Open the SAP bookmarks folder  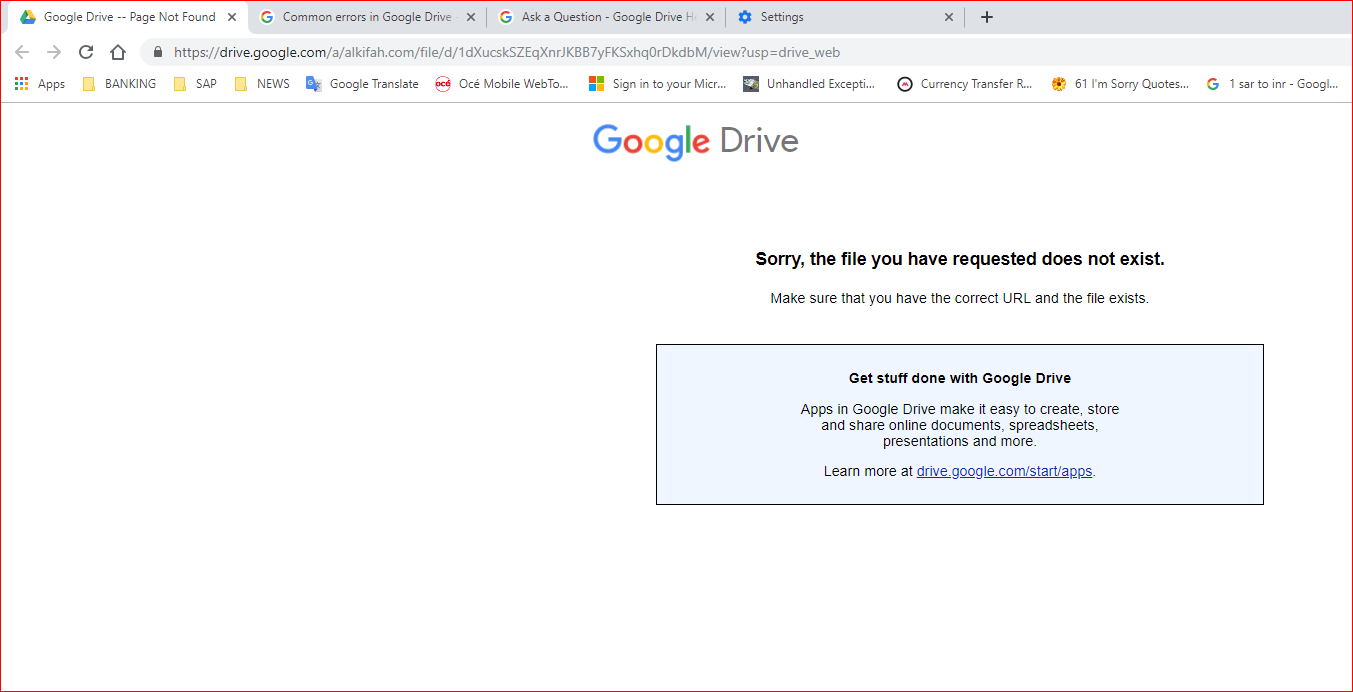195,84
